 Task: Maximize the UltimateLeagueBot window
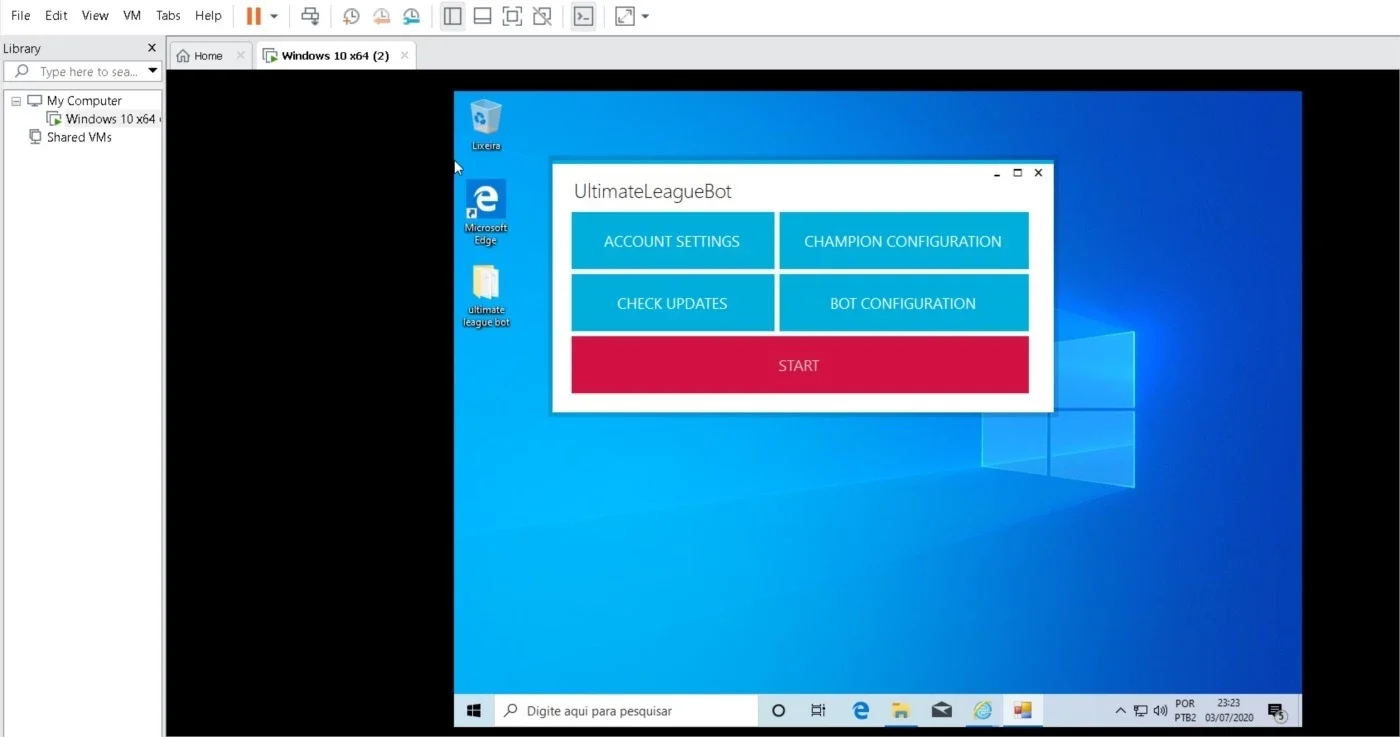[x=1018, y=173]
